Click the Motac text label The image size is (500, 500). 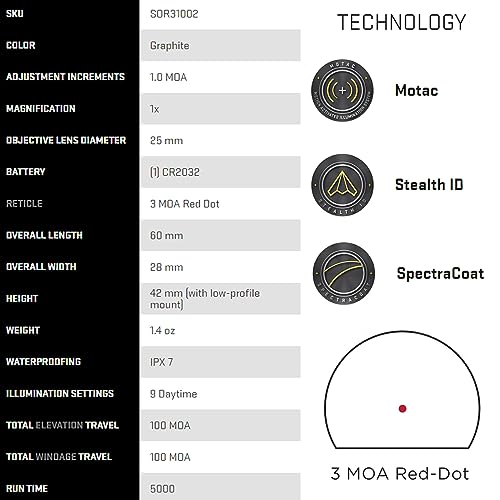coord(417,91)
